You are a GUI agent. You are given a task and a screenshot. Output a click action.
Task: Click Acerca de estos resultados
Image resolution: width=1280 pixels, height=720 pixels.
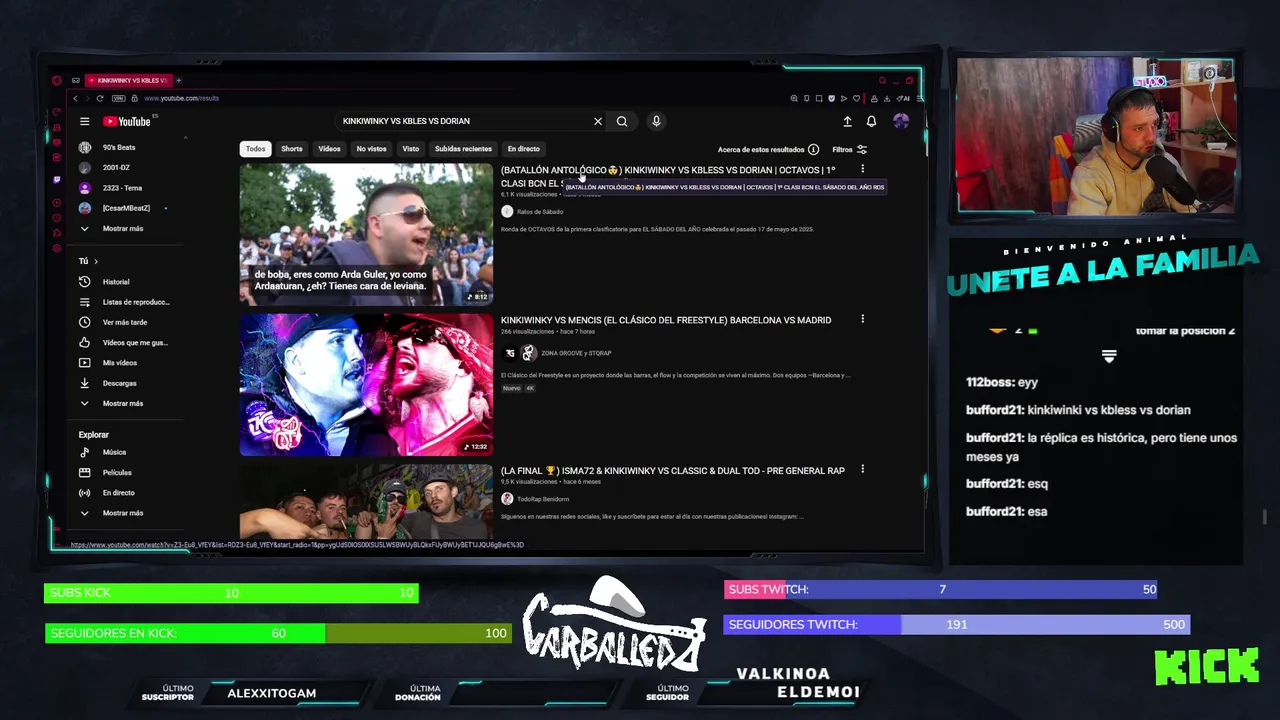(x=761, y=149)
